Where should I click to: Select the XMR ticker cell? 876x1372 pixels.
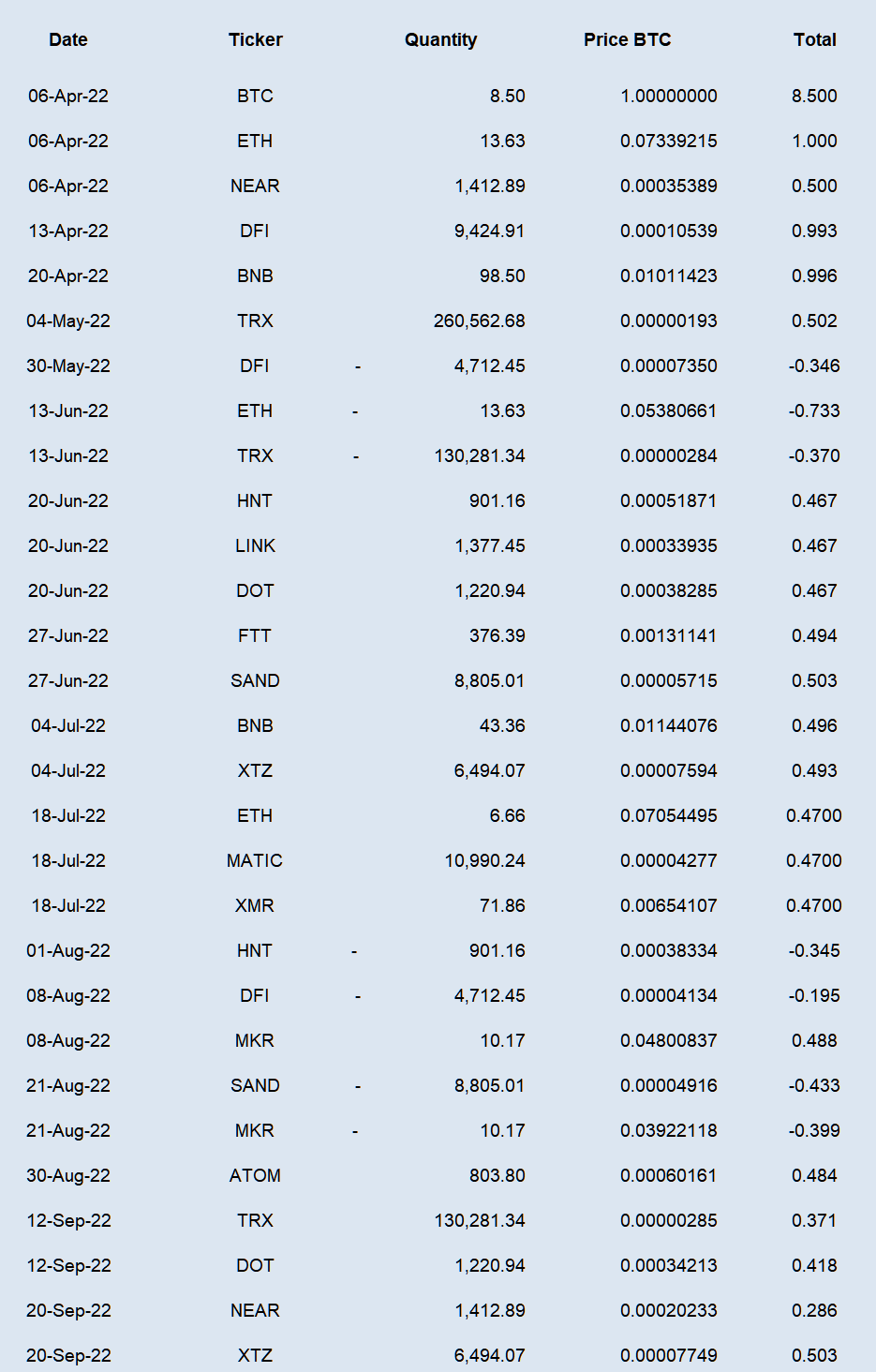[255, 905]
